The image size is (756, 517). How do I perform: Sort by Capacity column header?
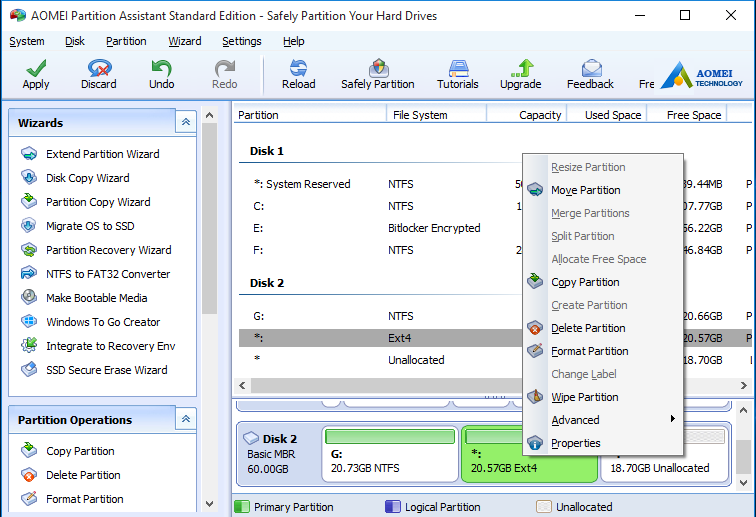tap(526, 115)
